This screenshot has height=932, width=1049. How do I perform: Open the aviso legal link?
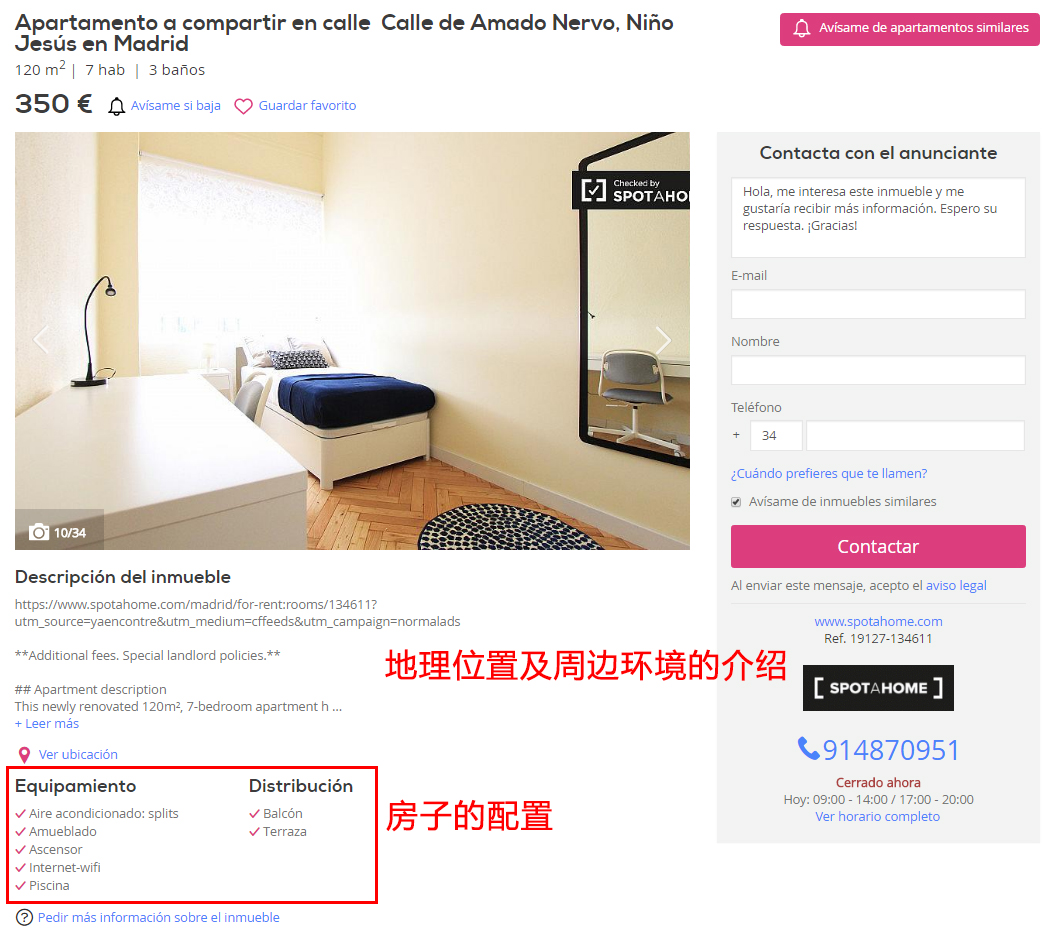(956, 585)
